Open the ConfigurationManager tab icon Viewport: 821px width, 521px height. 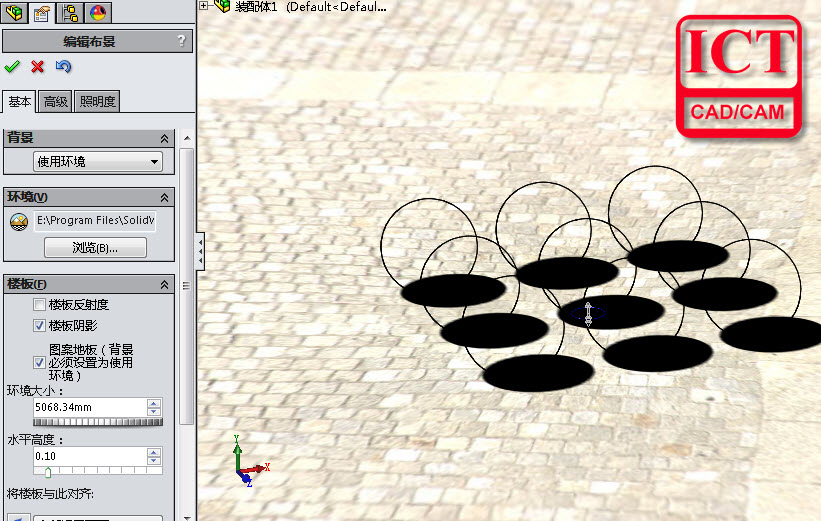[x=71, y=13]
